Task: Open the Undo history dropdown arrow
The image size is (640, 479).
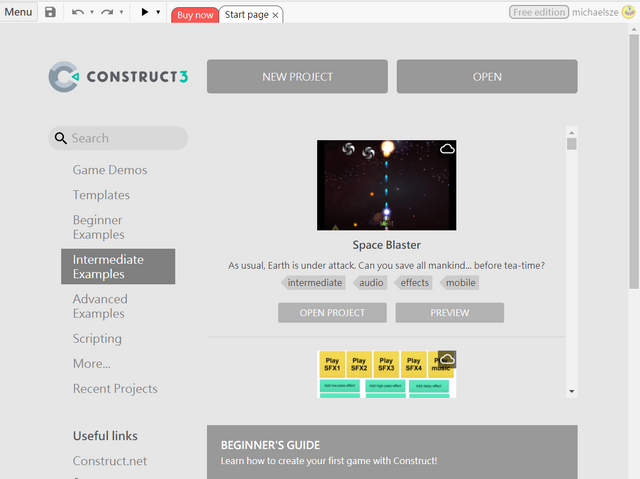Action: point(92,12)
